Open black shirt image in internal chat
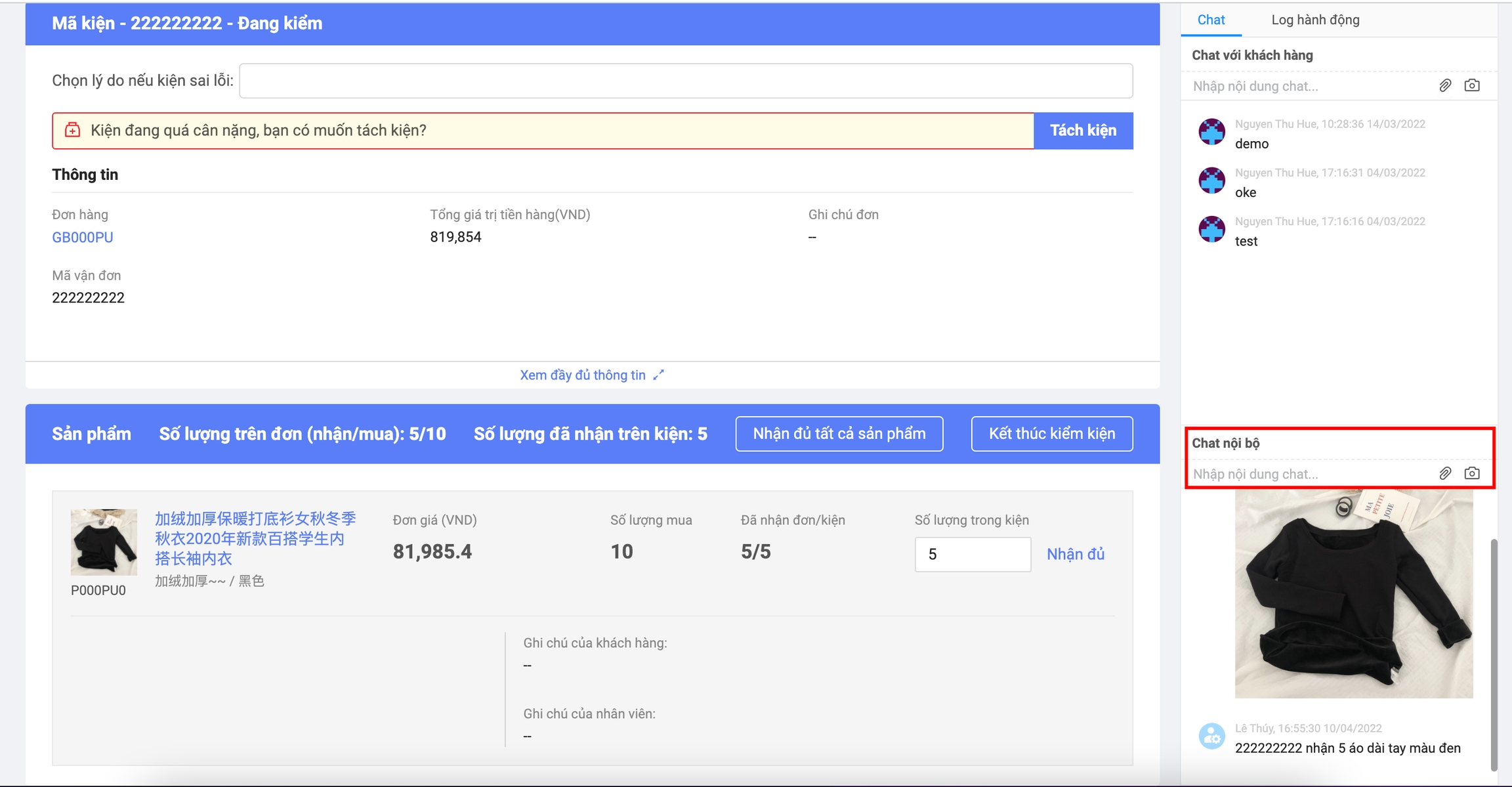Screen dimensions: 1512x787 pyautogui.click(x=1353, y=594)
